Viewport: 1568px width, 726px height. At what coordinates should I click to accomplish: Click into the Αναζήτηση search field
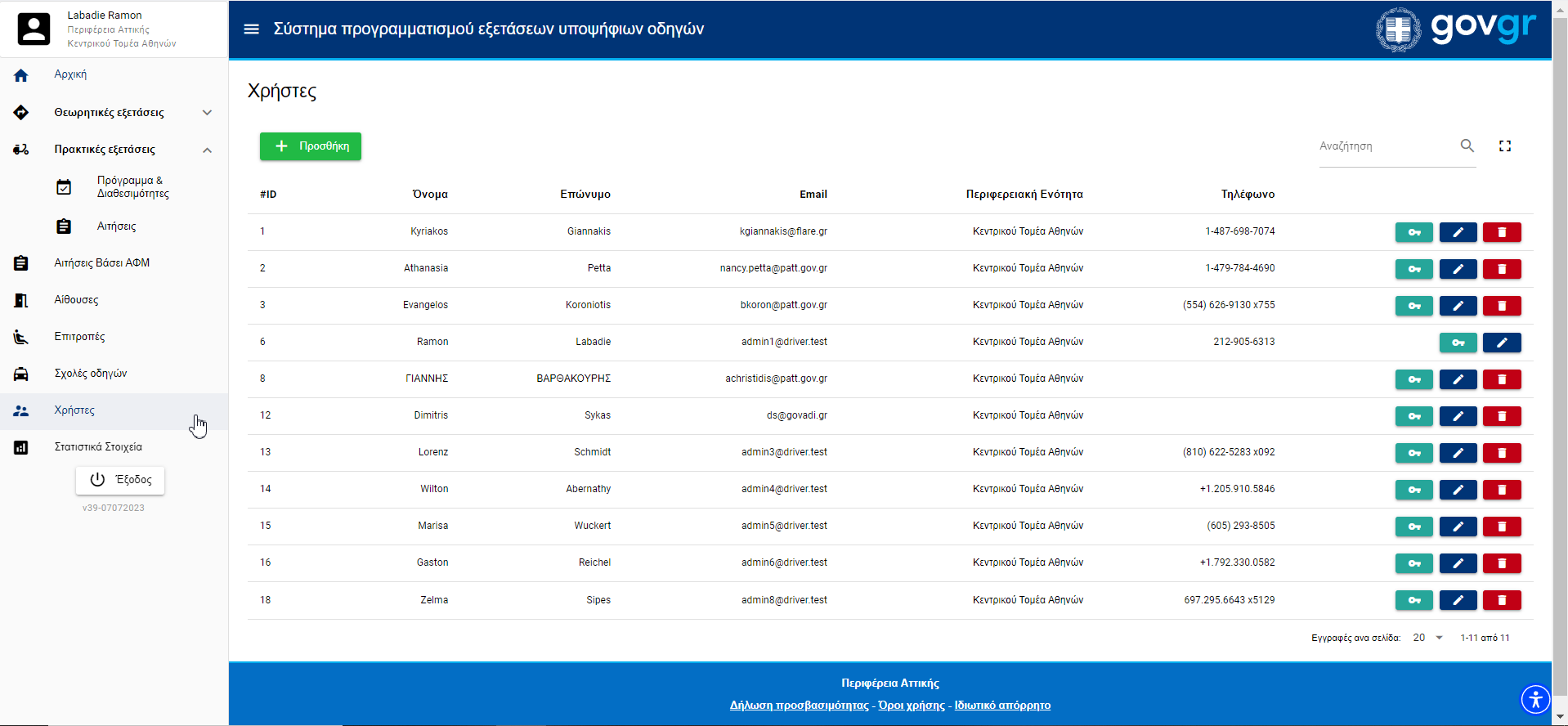click(x=1385, y=146)
